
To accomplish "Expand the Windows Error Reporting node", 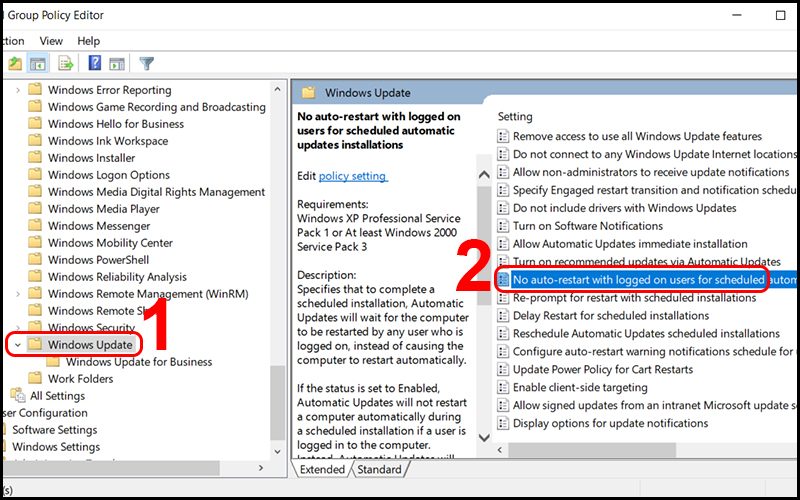I will (20, 90).
